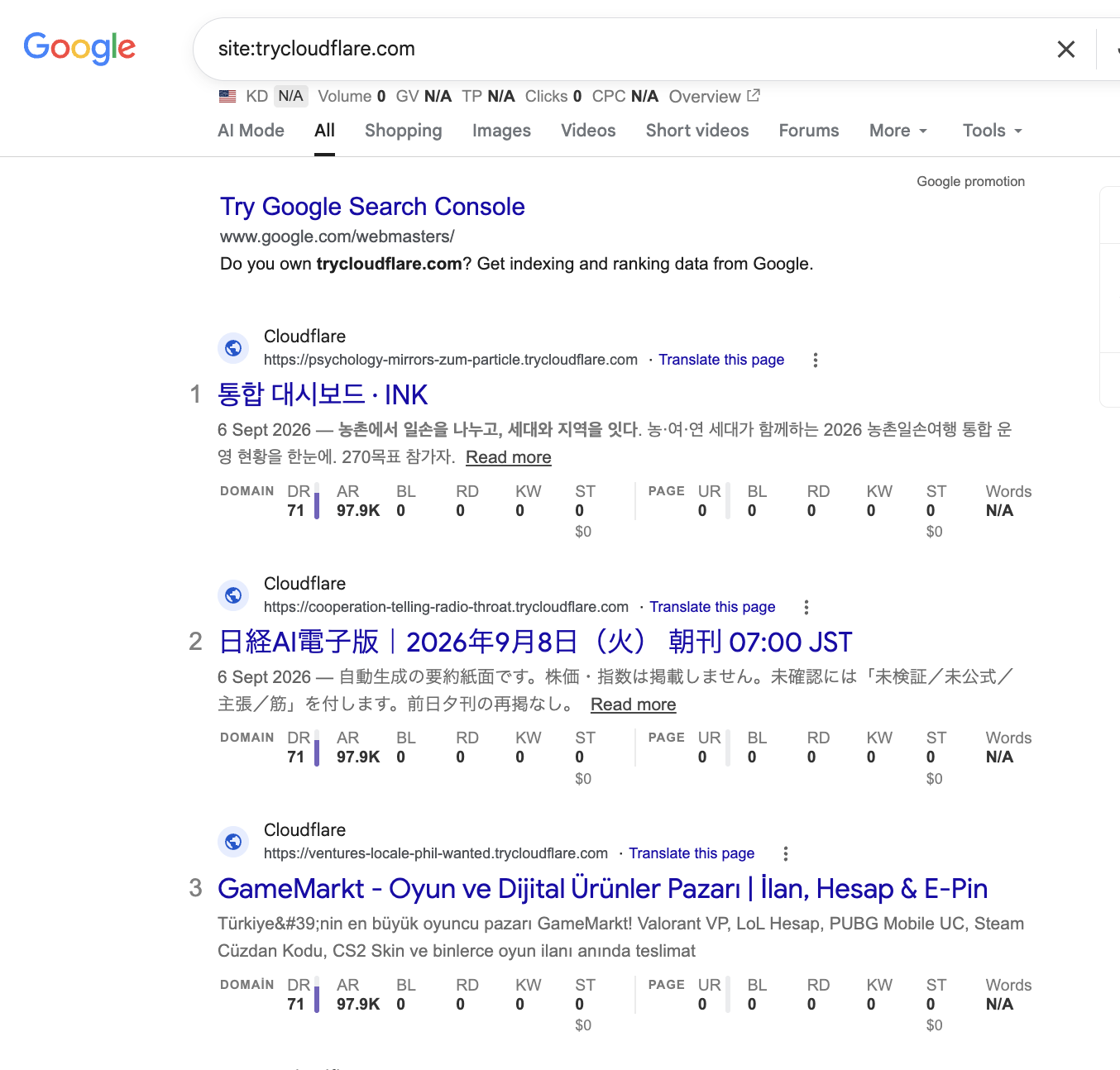Switch to the AI Mode tab

(x=251, y=131)
